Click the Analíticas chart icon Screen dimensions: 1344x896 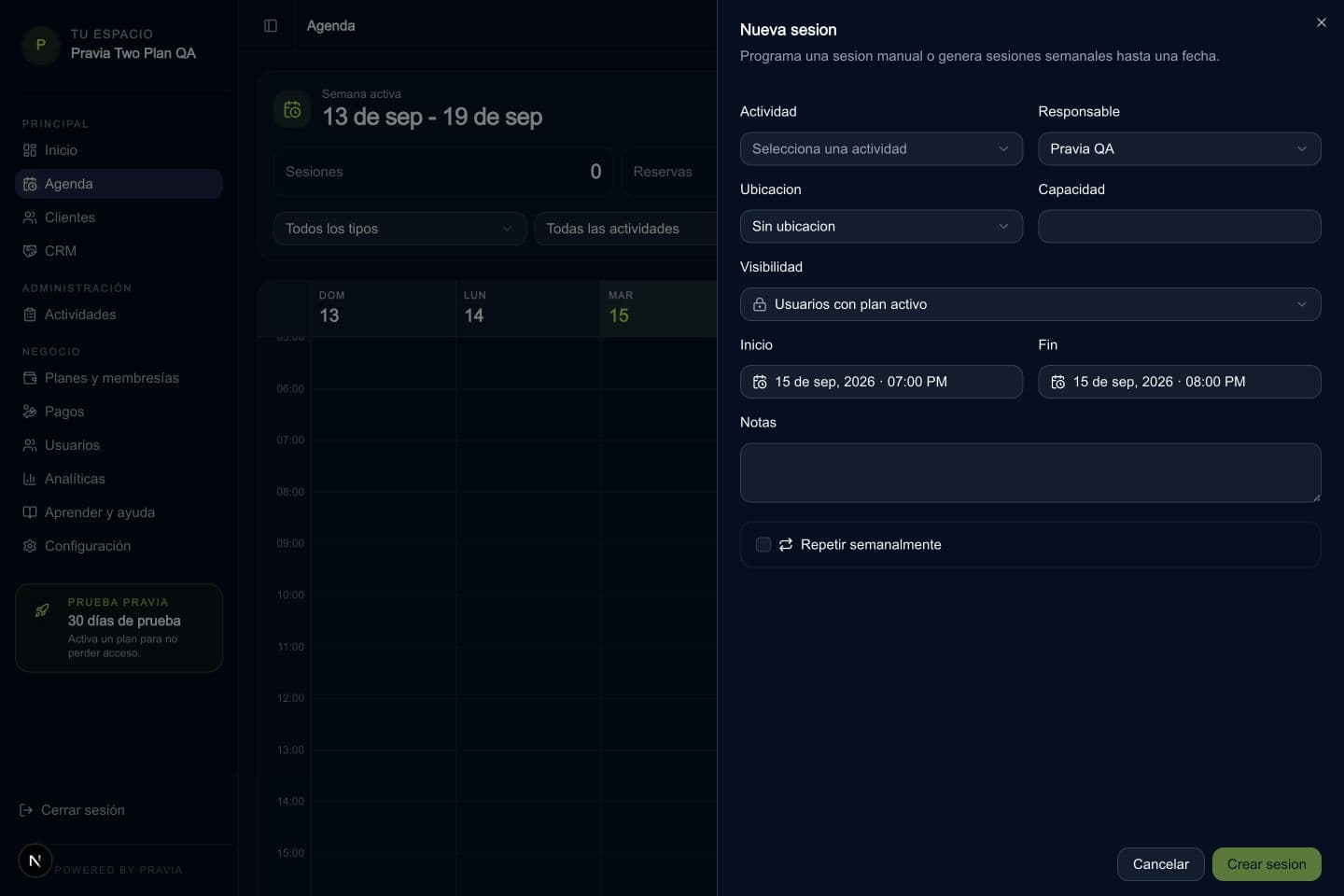pos(30,479)
